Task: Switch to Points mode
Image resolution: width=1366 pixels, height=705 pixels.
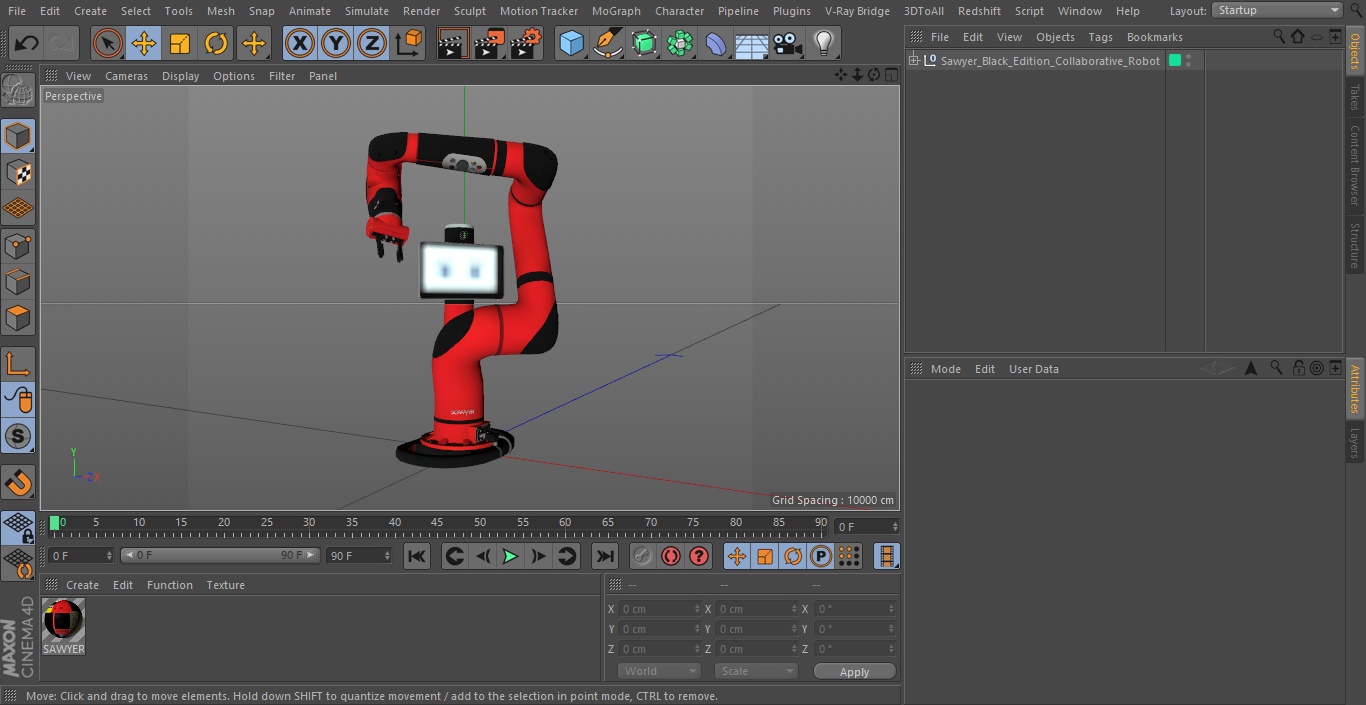Action: point(18,246)
